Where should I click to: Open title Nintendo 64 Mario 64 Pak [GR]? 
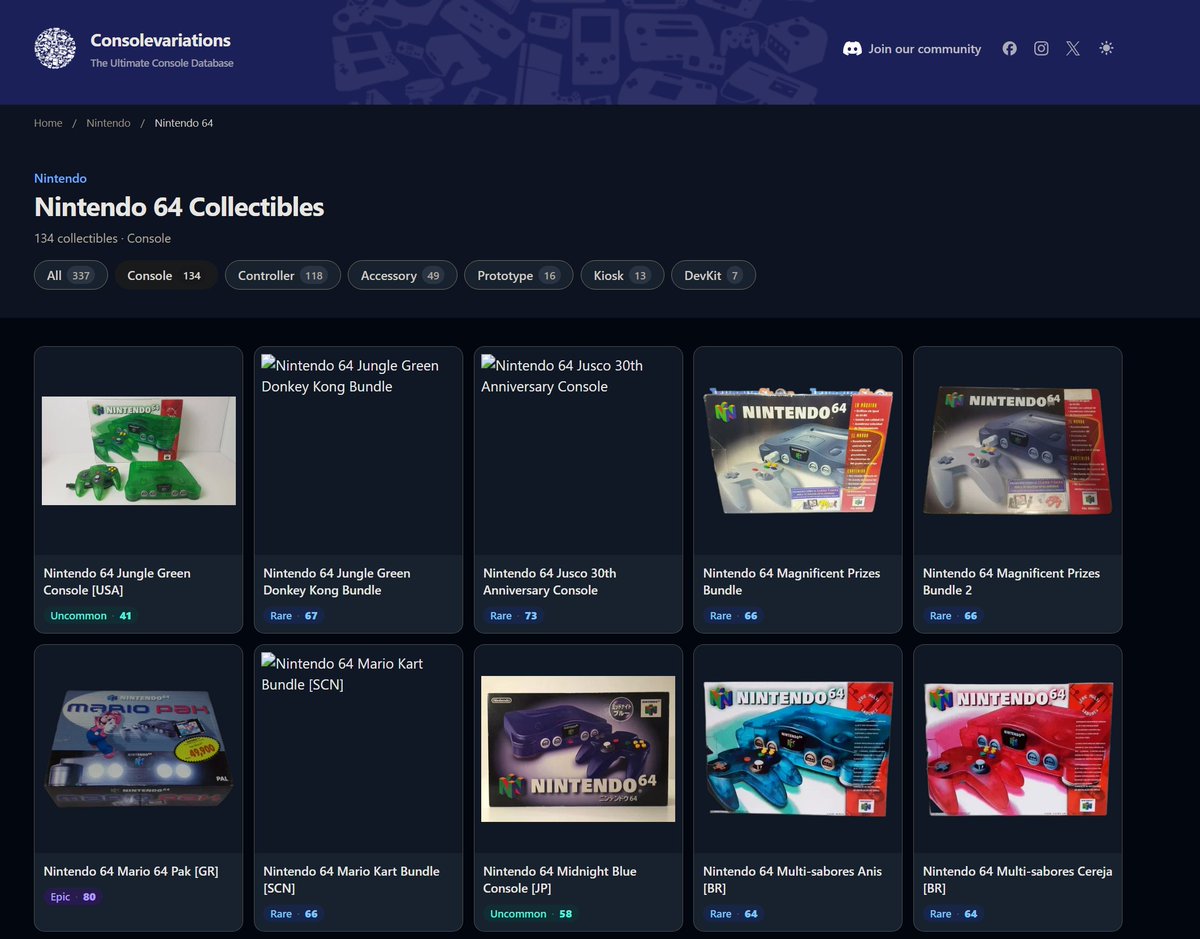tap(131, 871)
